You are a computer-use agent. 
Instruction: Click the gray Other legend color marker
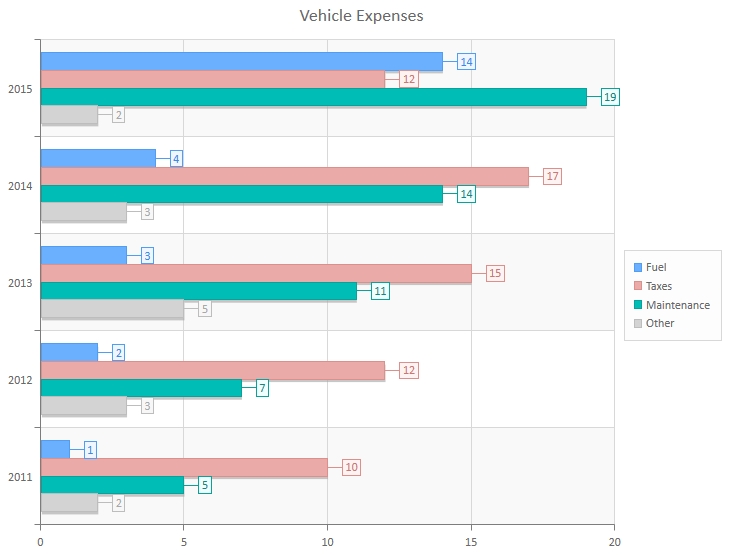point(637,323)
